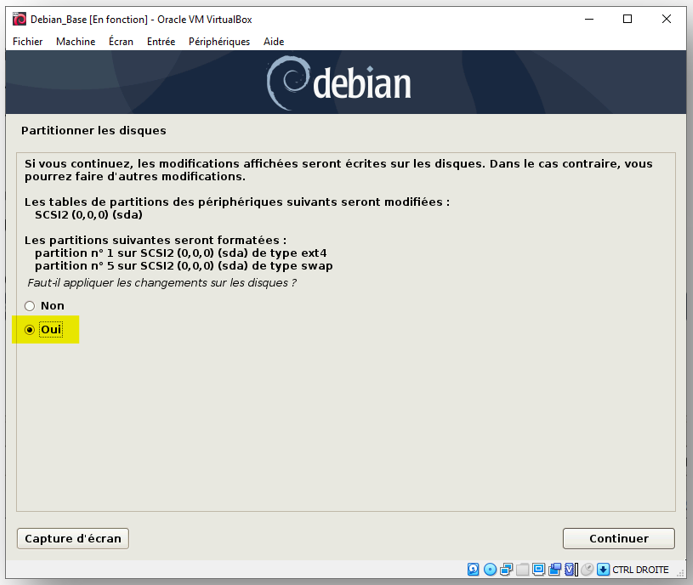Click the CTRL DROITE host key label

coord(640,570)
